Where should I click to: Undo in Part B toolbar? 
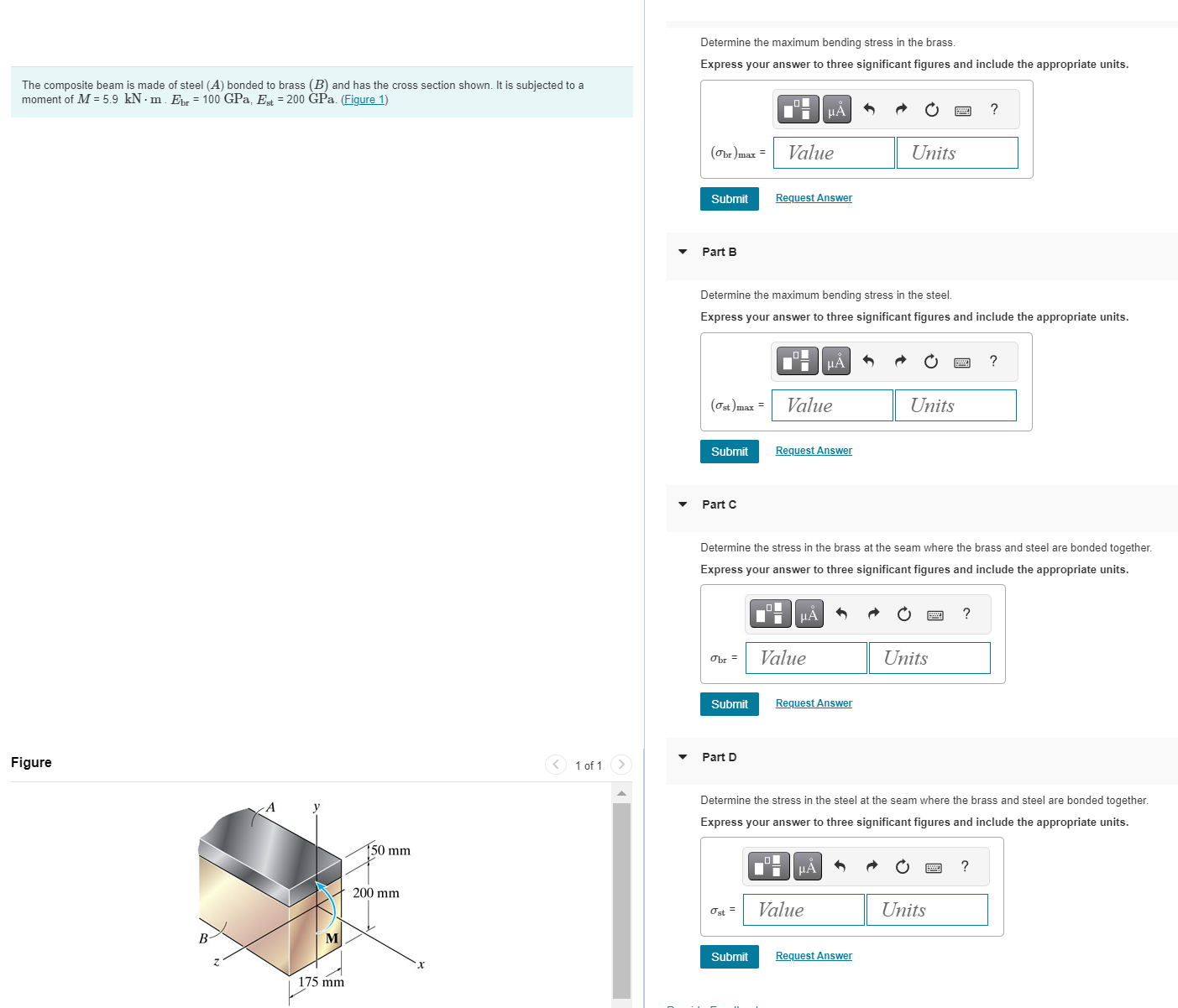point(868,361)
